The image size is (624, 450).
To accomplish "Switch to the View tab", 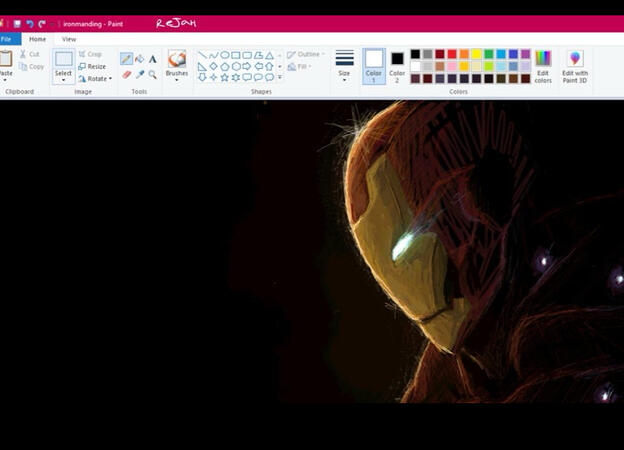I will [x=69, y=39].
